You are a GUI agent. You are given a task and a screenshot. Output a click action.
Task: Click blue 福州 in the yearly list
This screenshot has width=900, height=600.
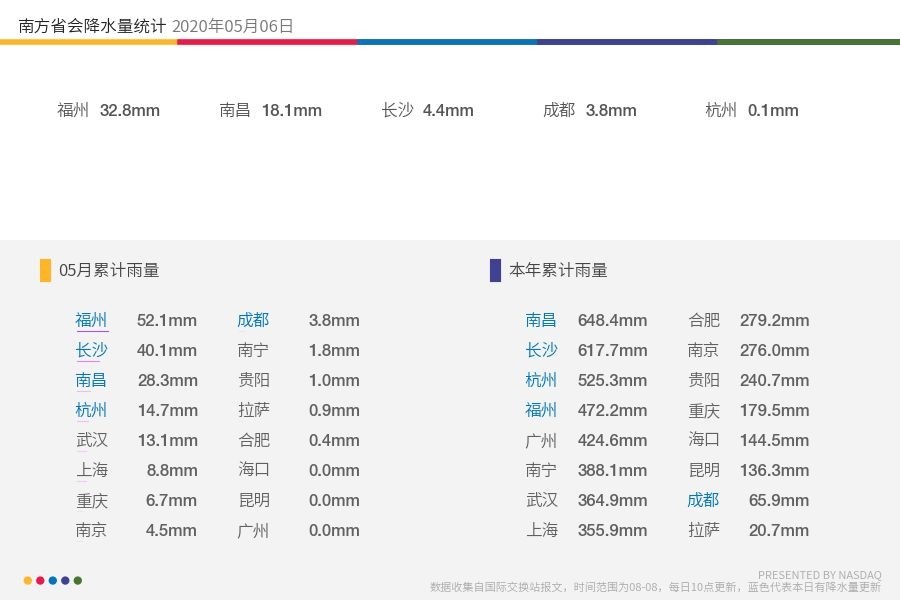click(x=541, y=410)
